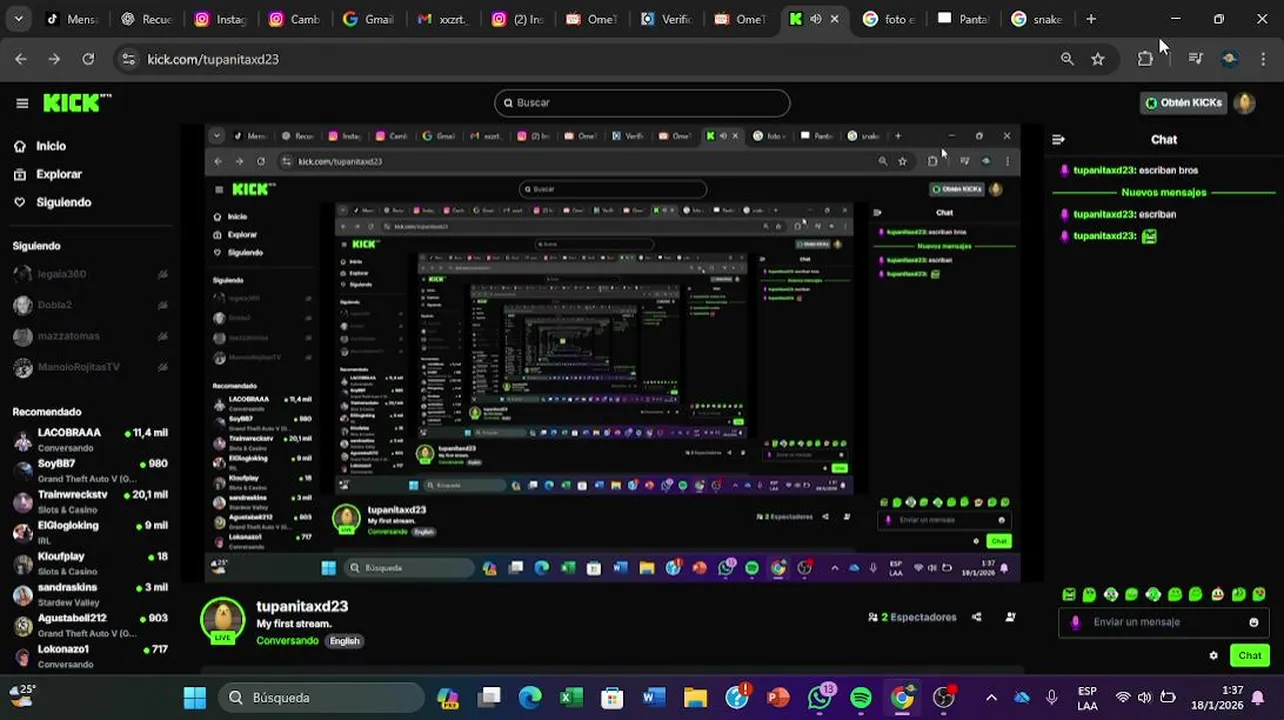Open Spotify from the taskbar
The width and height of the screenshot is (1284, 720).
pos(861,698)
